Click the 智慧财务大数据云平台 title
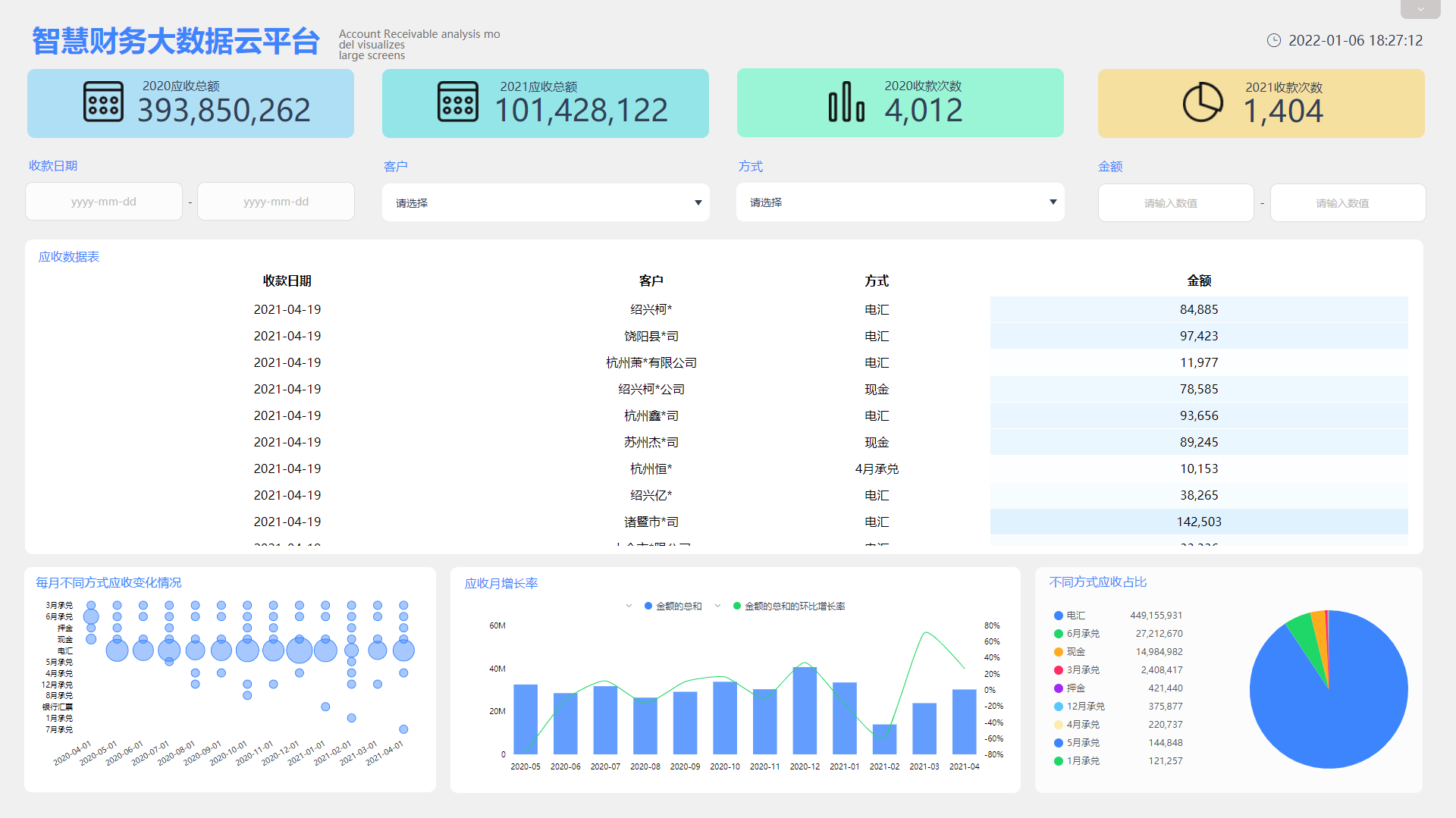The image size is (1456, 818). pyautogui.click(x=173, y=43)
